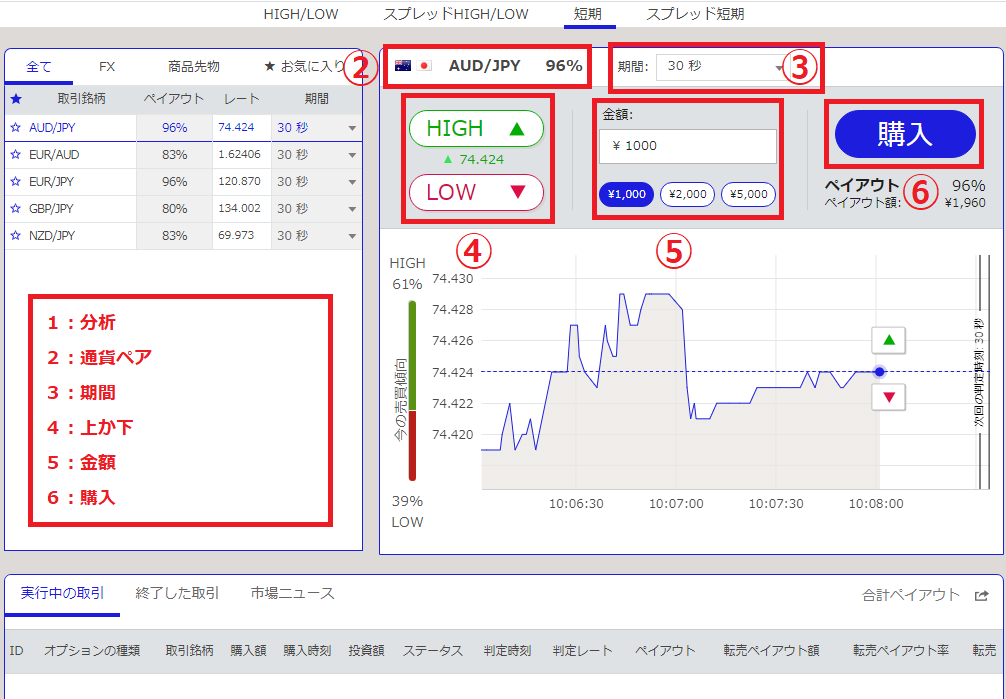Click the 転売ペイアウト額 column header
The width and height of the screenshot is (1006, 699).
tap(772, 651)
